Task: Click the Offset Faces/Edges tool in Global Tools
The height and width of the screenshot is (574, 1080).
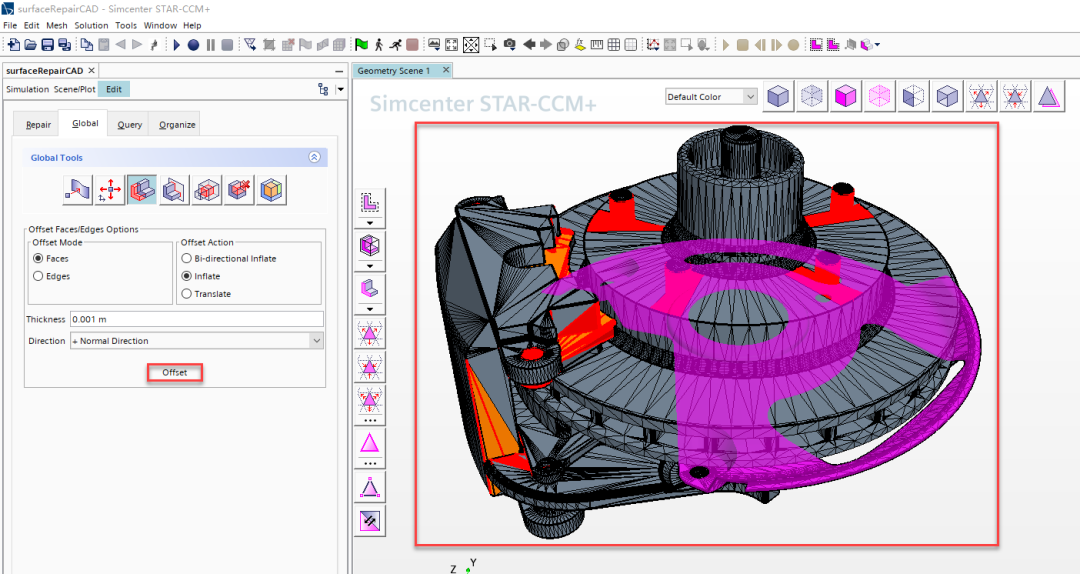Action: click(142, 189)
